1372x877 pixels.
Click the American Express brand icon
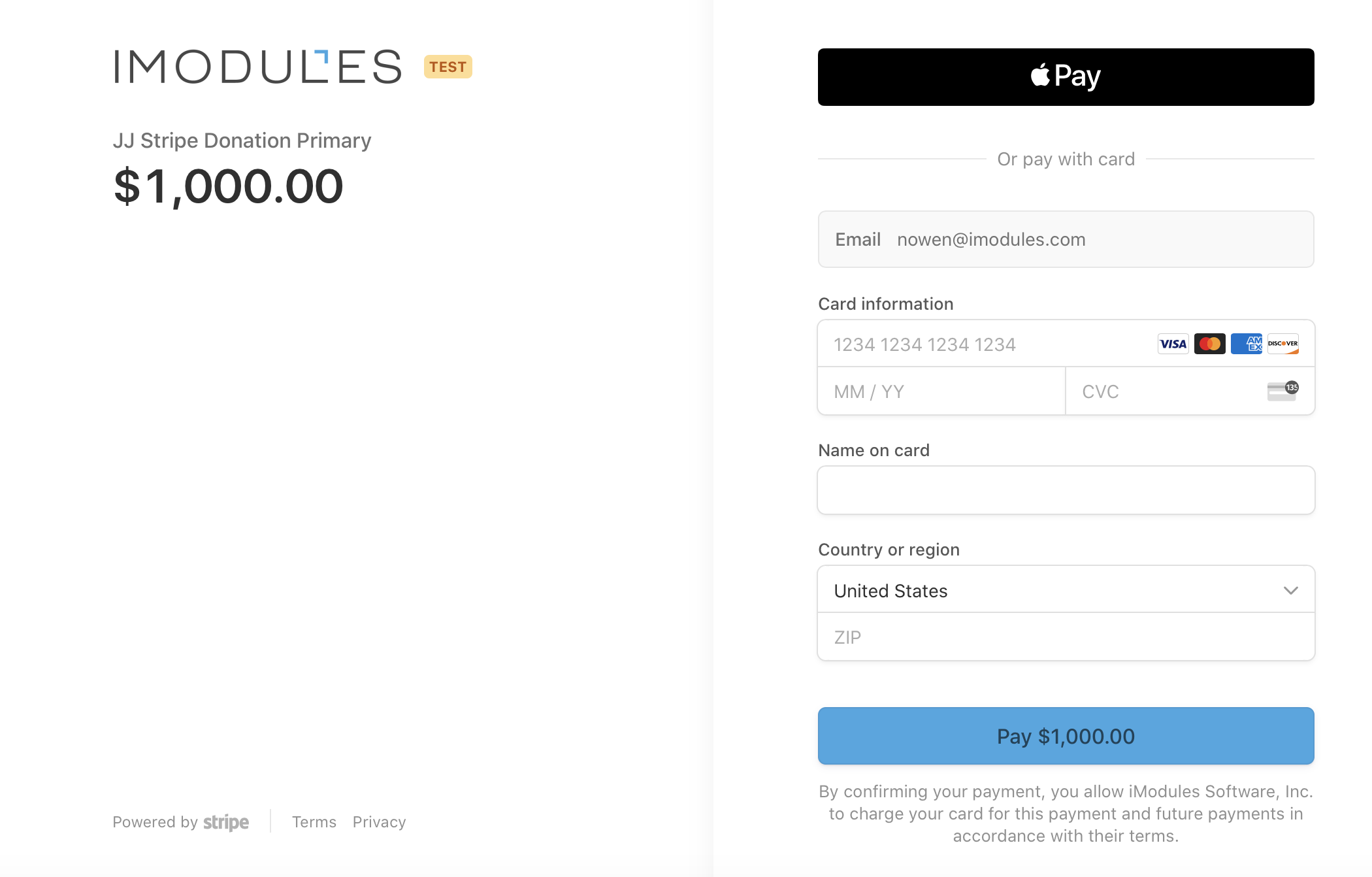(1247, 344)
